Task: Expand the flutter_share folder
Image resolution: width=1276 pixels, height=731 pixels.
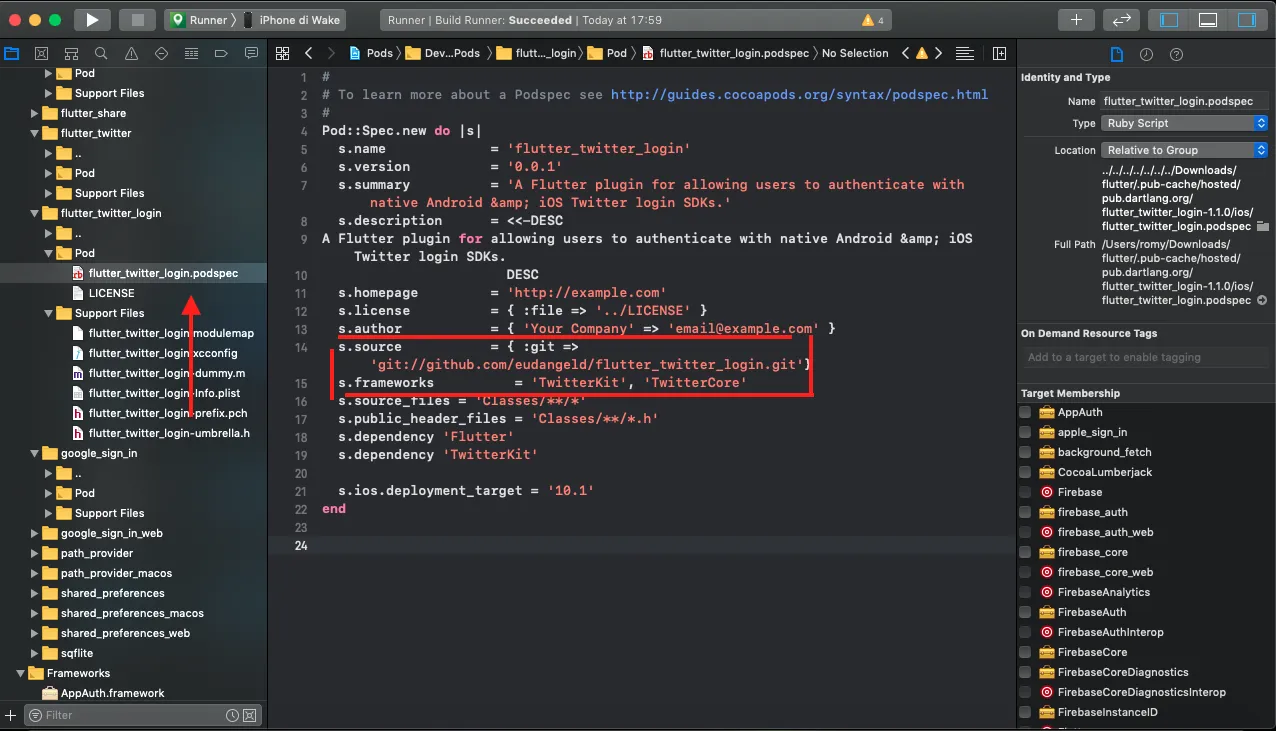Action: click(35, 113)
